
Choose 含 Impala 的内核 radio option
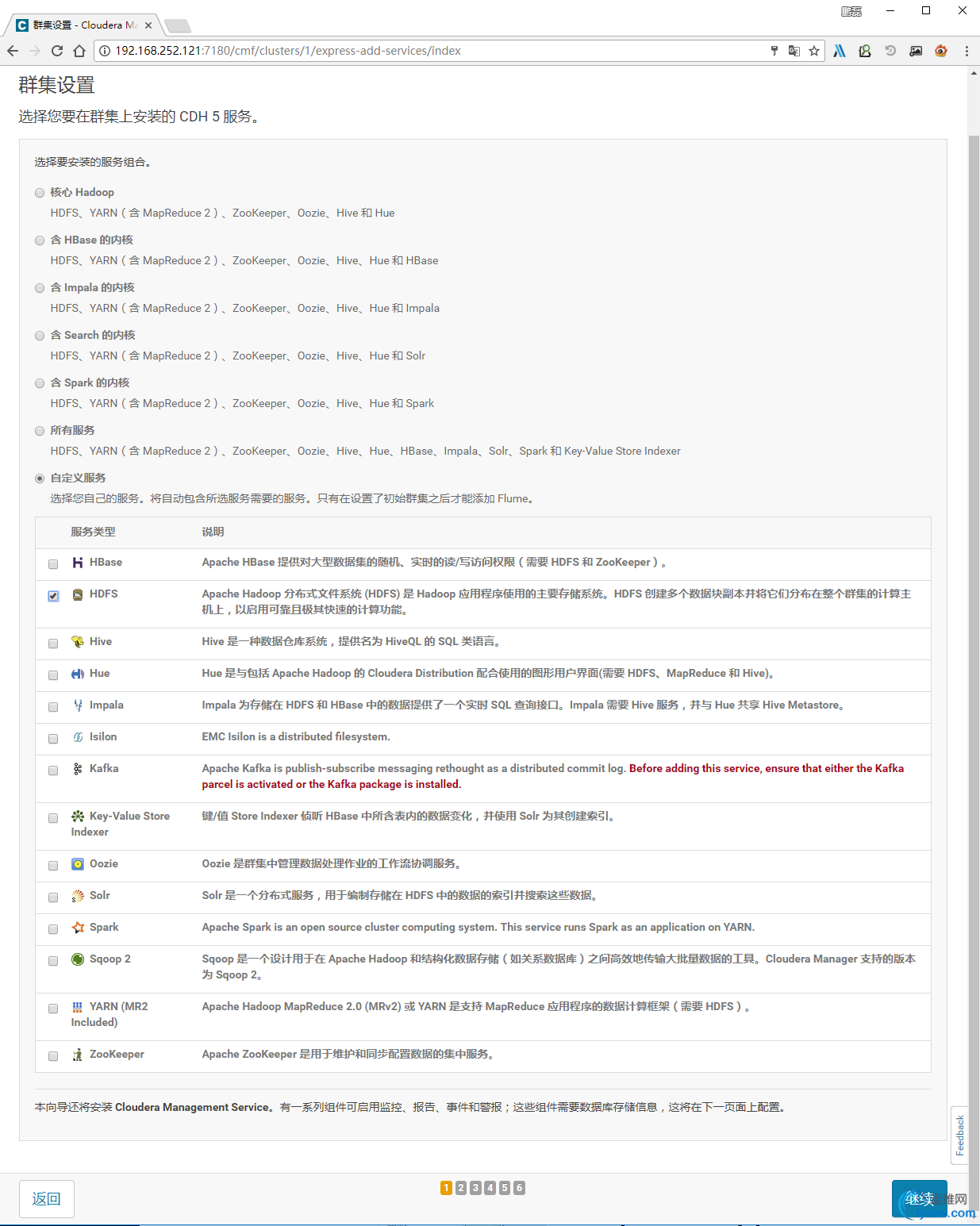[x=40, y=288]
